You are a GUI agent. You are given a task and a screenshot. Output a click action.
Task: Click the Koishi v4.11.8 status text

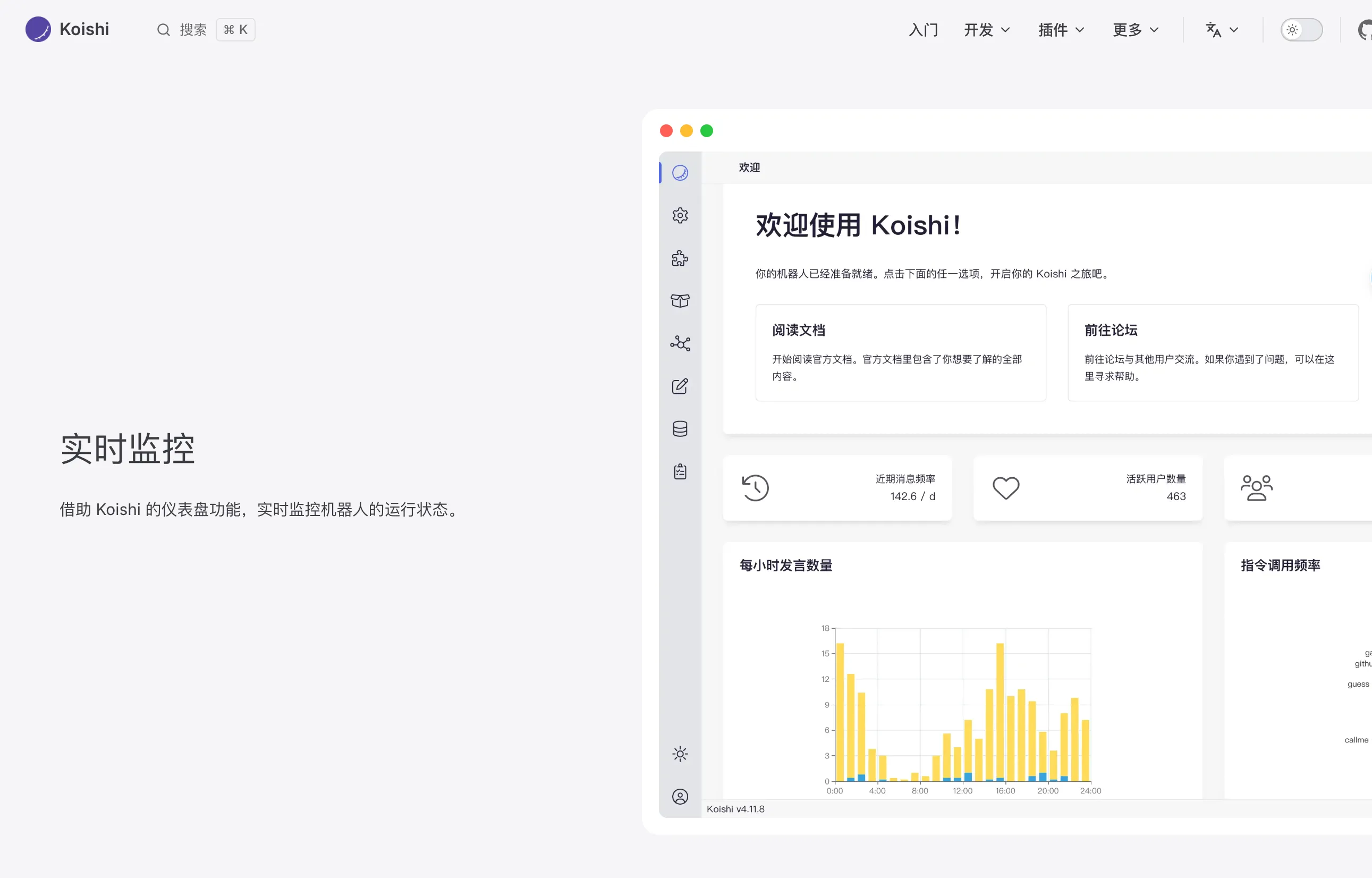pyautogui.click(x=735, y=809)
